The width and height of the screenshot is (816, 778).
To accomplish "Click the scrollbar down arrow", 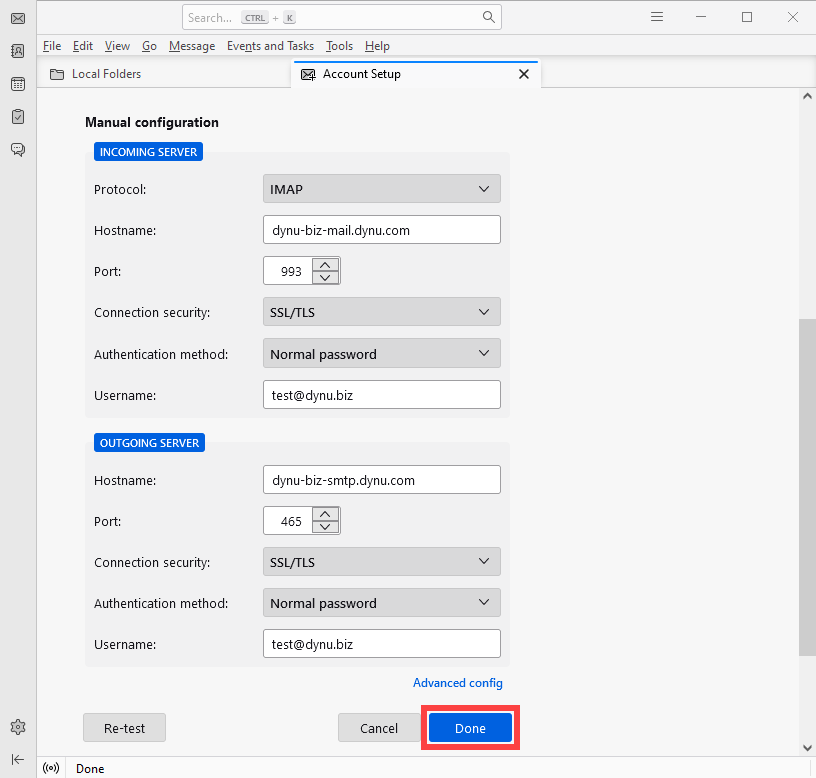I will click(807, 748).
